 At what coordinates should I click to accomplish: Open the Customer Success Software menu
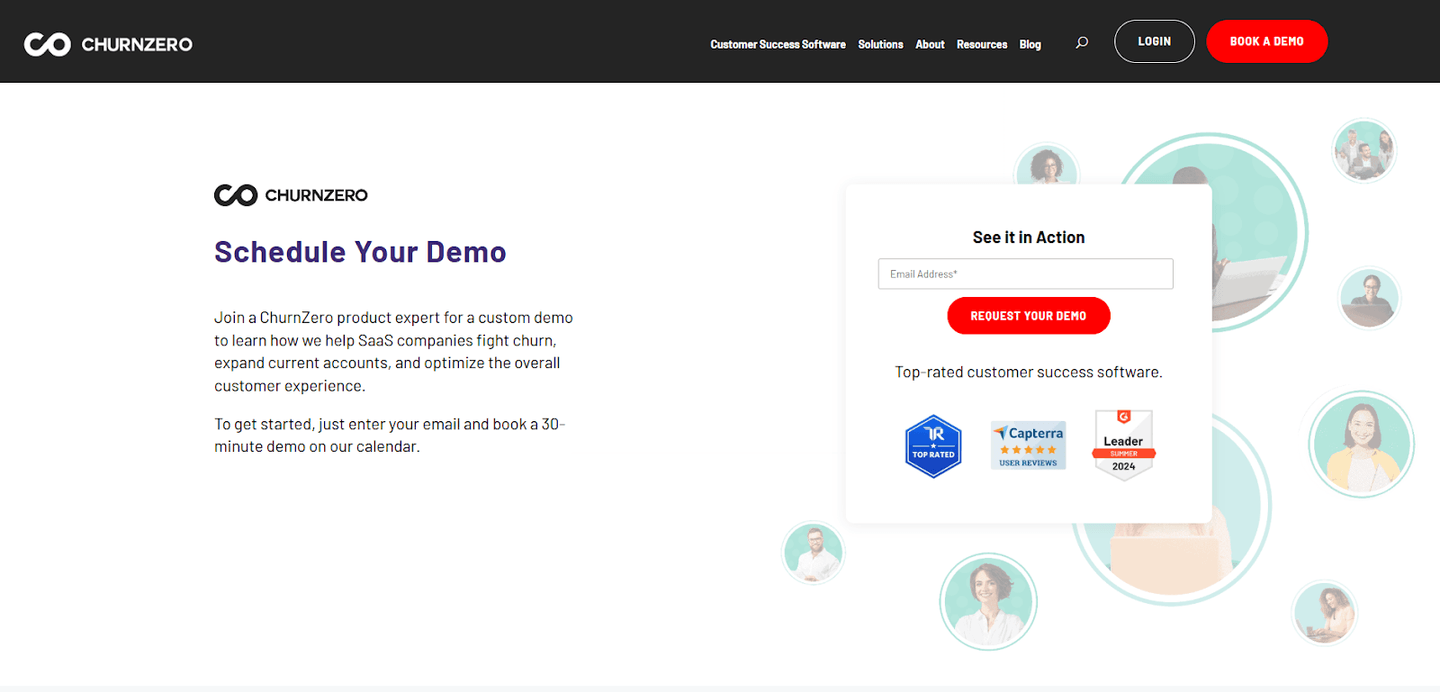pyautogui.click(x=778, y=44)
